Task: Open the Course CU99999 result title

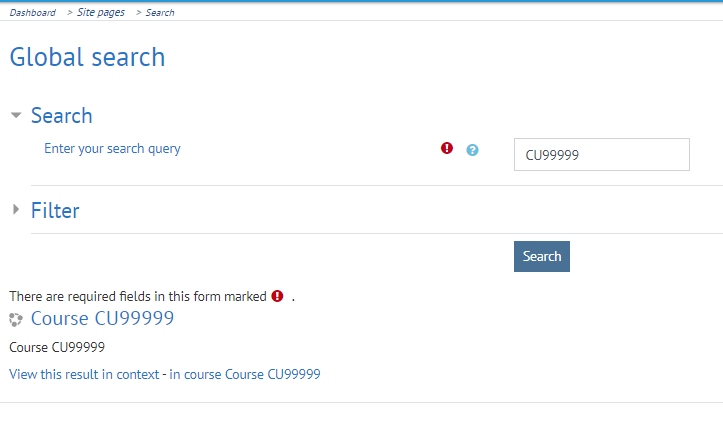Action: [x=102, y=318]
